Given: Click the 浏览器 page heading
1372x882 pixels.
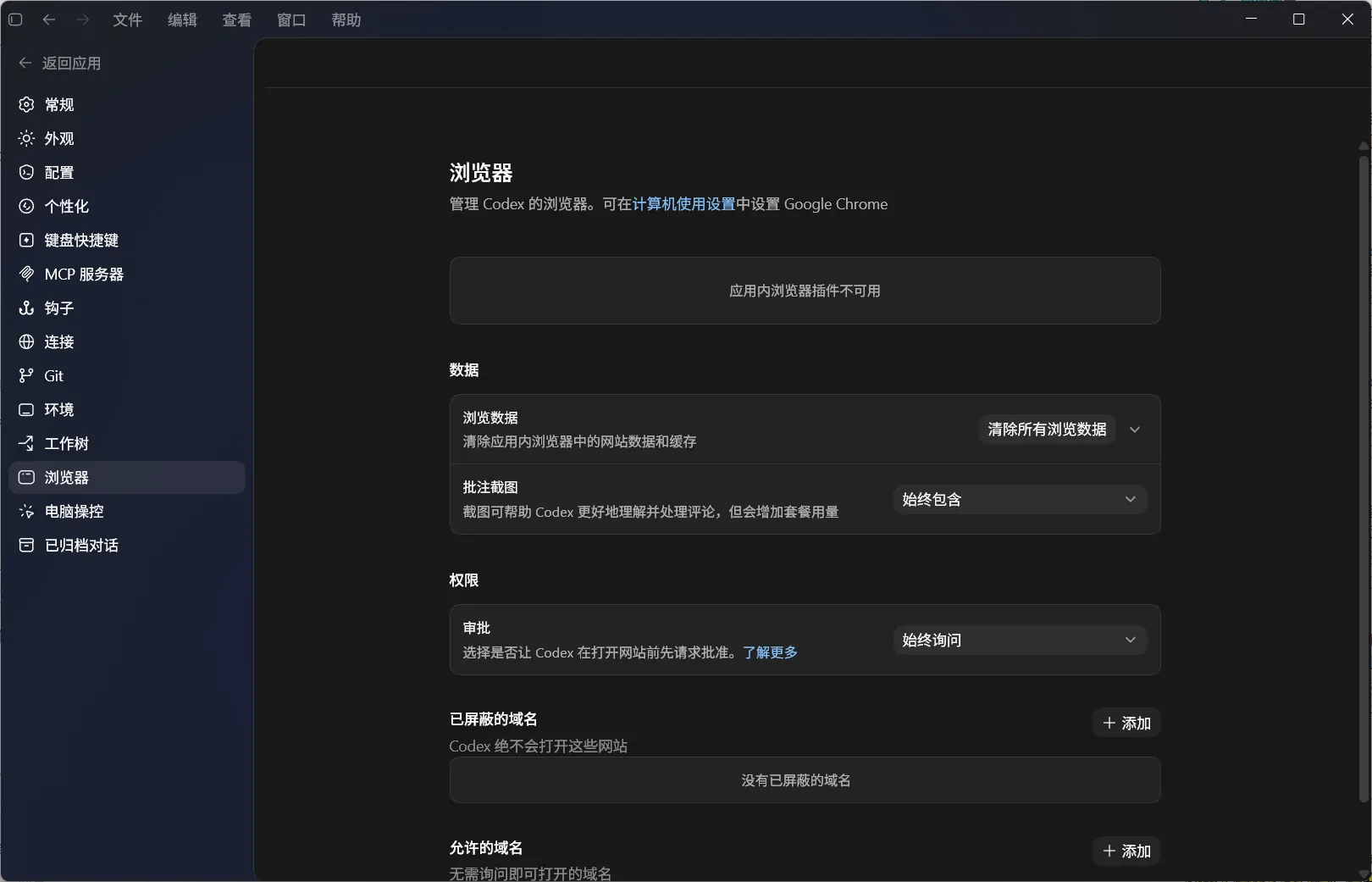Looking at the screenshot, I should [481, 173].
